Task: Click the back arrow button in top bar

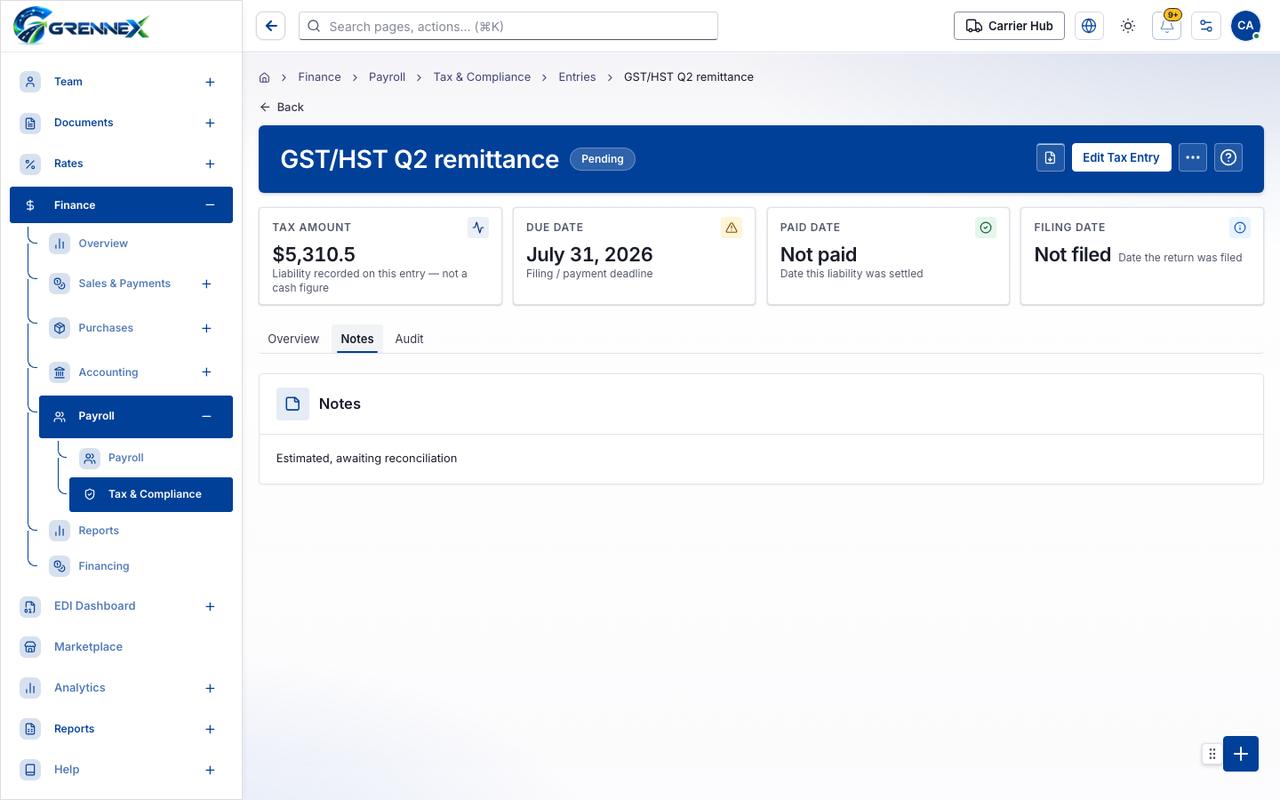Action: click(x=271, y=26)
